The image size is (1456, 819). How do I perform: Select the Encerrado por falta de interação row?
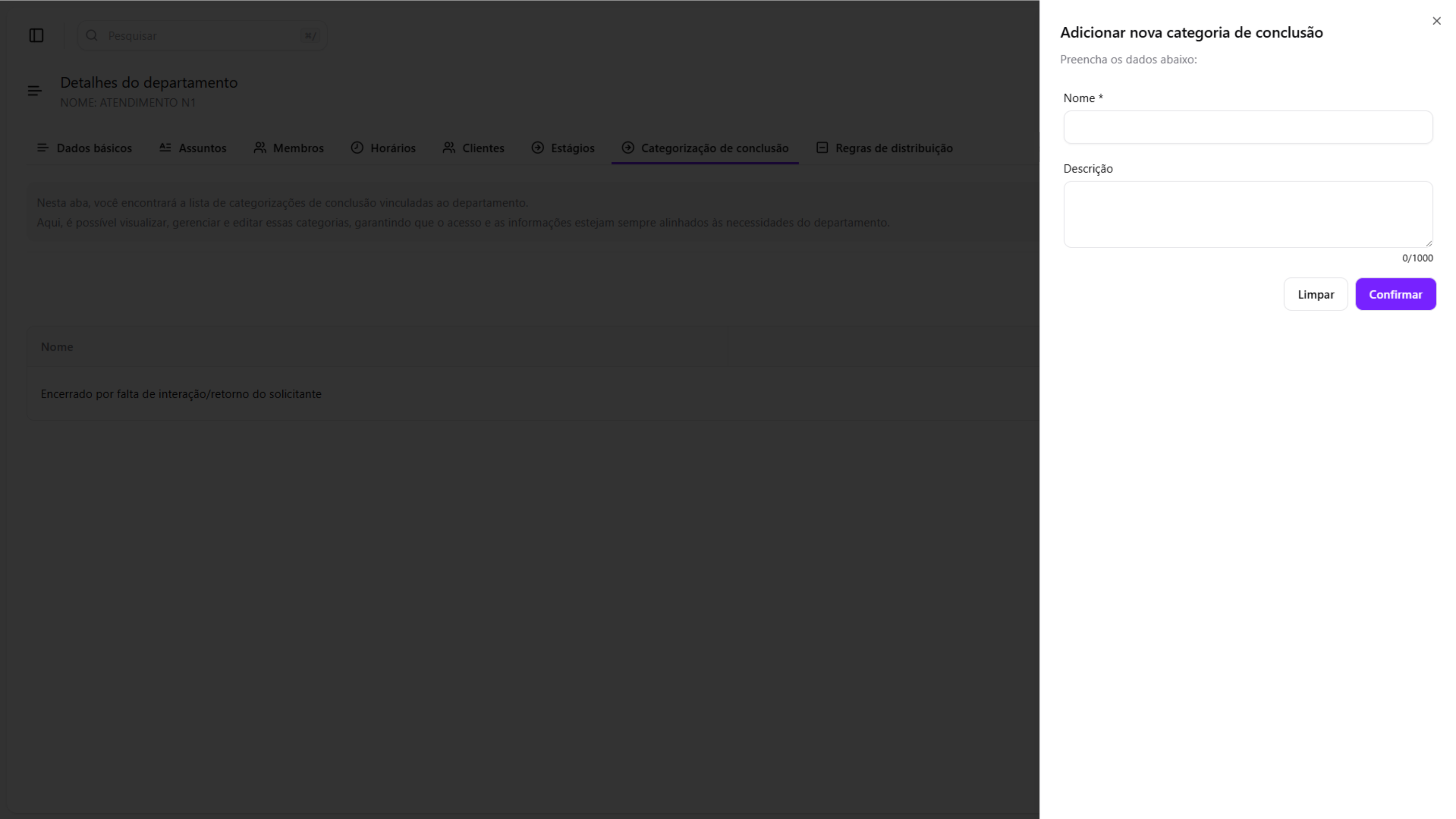tap(181, 394)
